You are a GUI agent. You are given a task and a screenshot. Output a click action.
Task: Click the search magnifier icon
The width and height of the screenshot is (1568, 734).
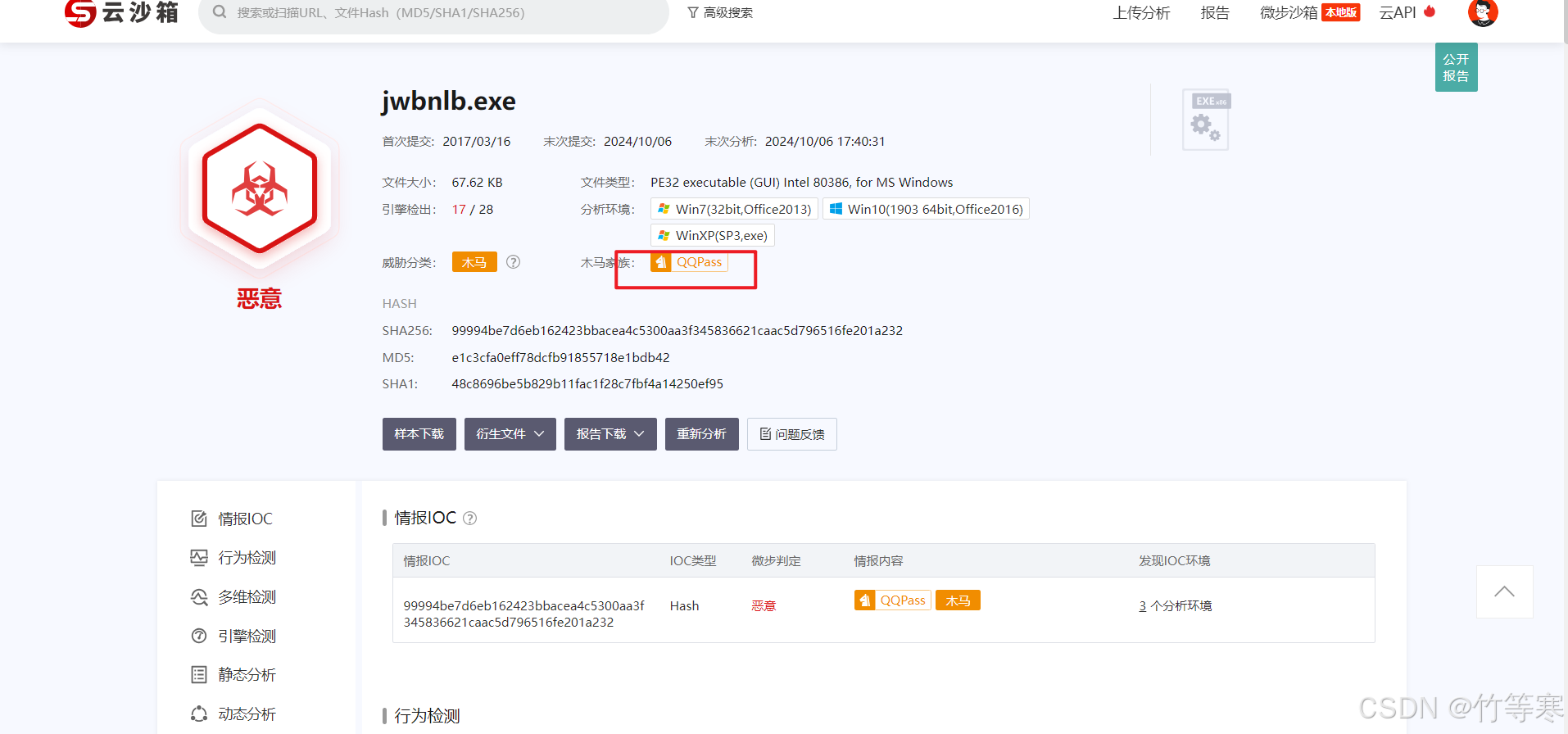tap(220, 12)
